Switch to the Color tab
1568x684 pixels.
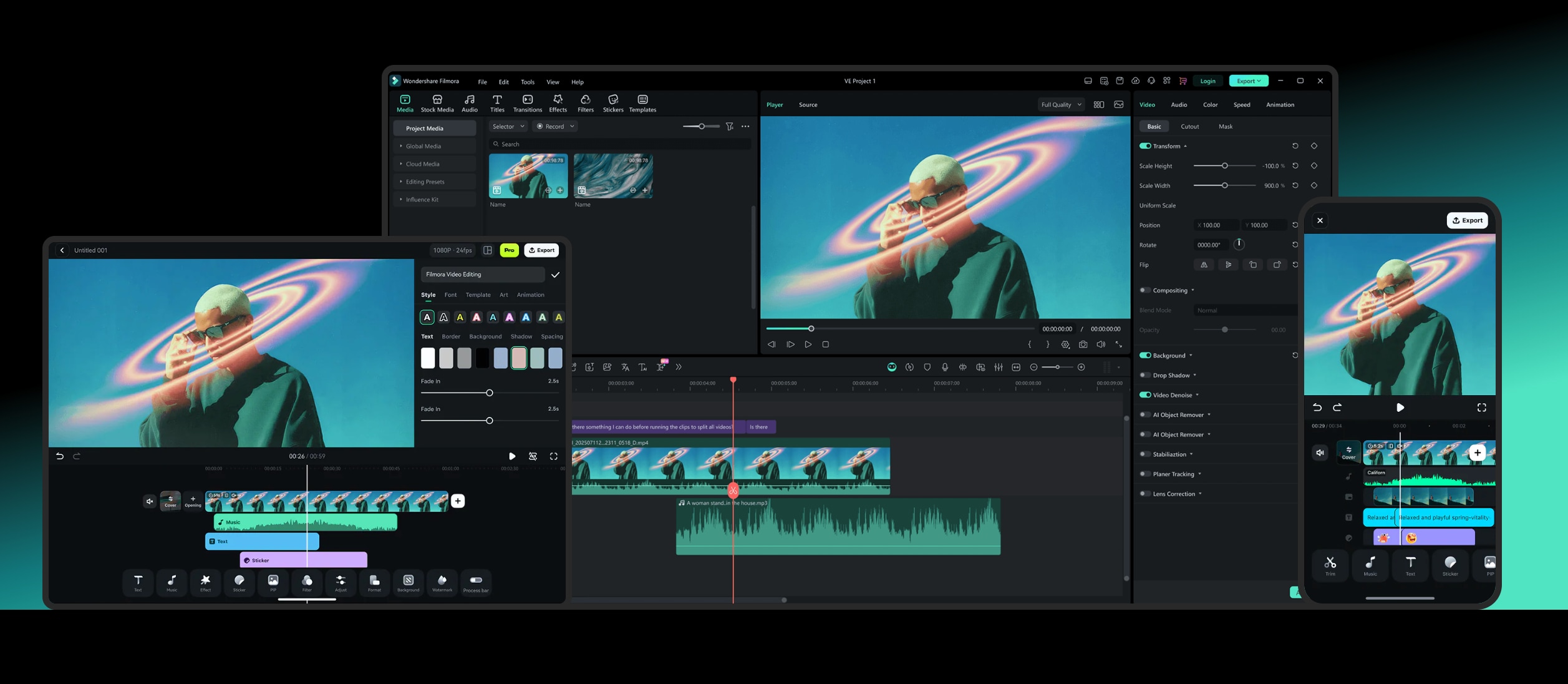[x=1210, y=104]
